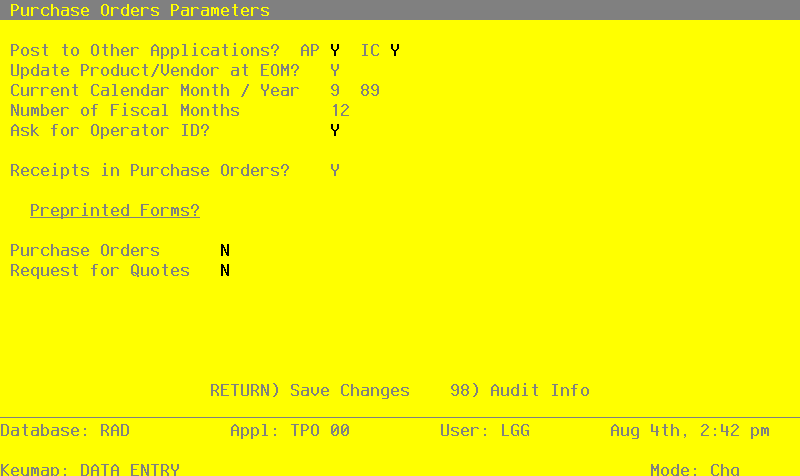Select the Number of Fiscal Months value 12
800x476 pixels.
point(340,110)
